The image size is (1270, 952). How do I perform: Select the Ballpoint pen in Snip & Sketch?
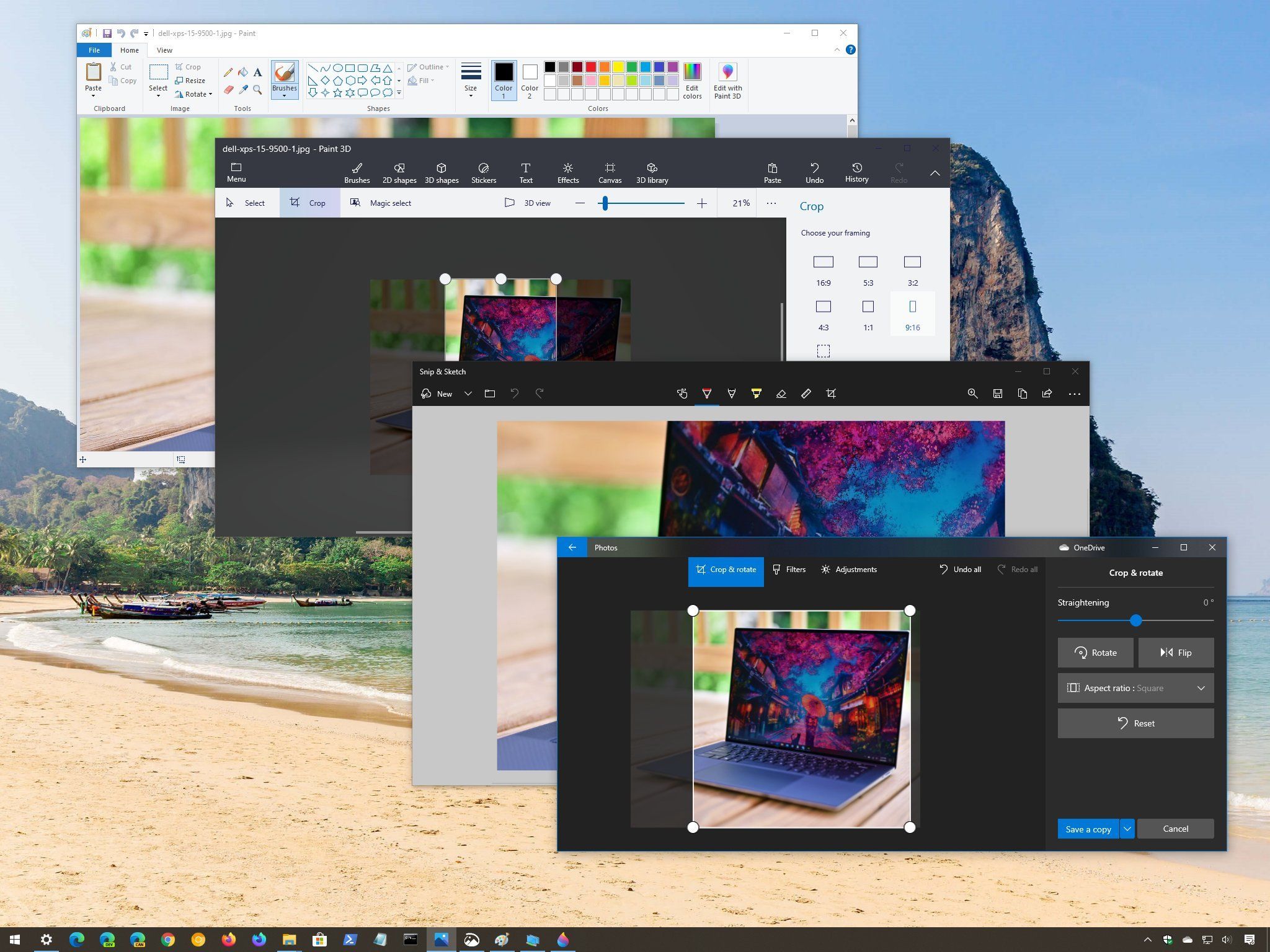click(x=707, y=394)
